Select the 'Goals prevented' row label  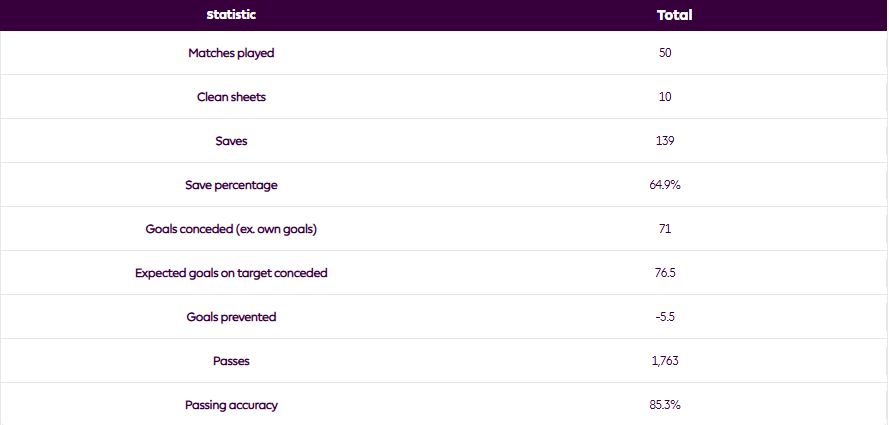[x=231, y=317]
